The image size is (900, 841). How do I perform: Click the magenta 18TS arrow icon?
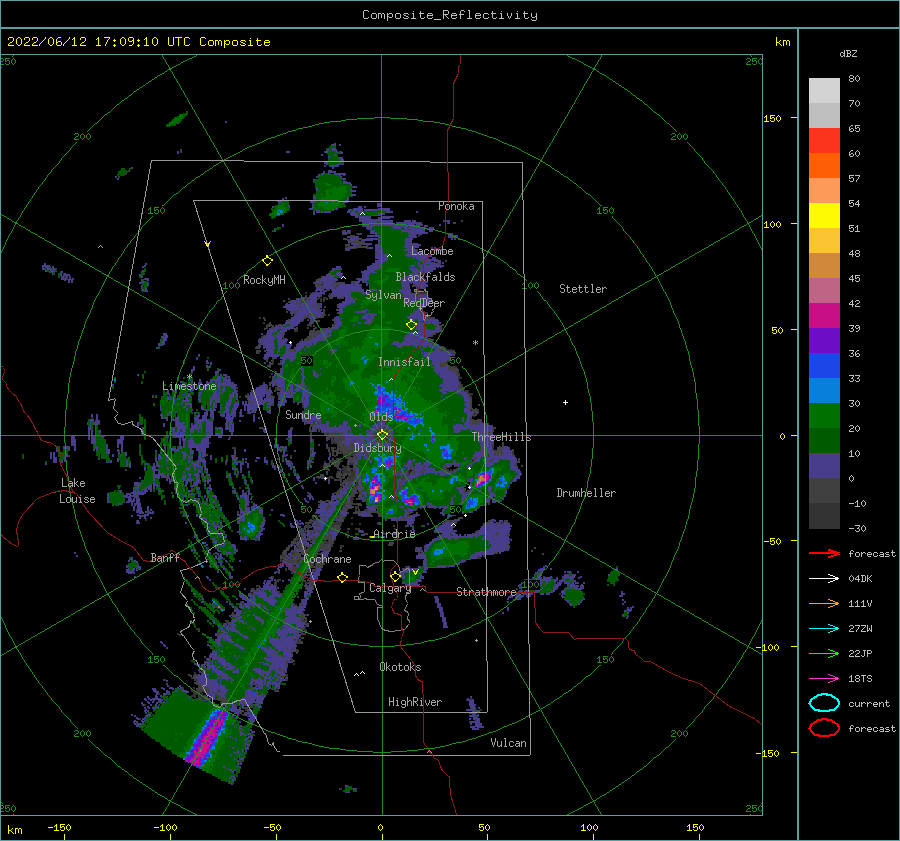tap(824, 679)
